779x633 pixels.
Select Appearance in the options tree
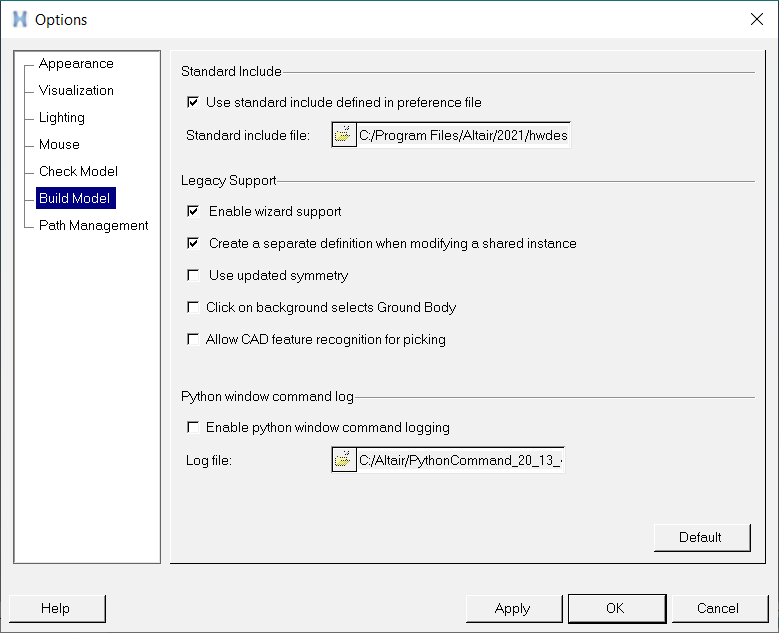coord(76,63)
